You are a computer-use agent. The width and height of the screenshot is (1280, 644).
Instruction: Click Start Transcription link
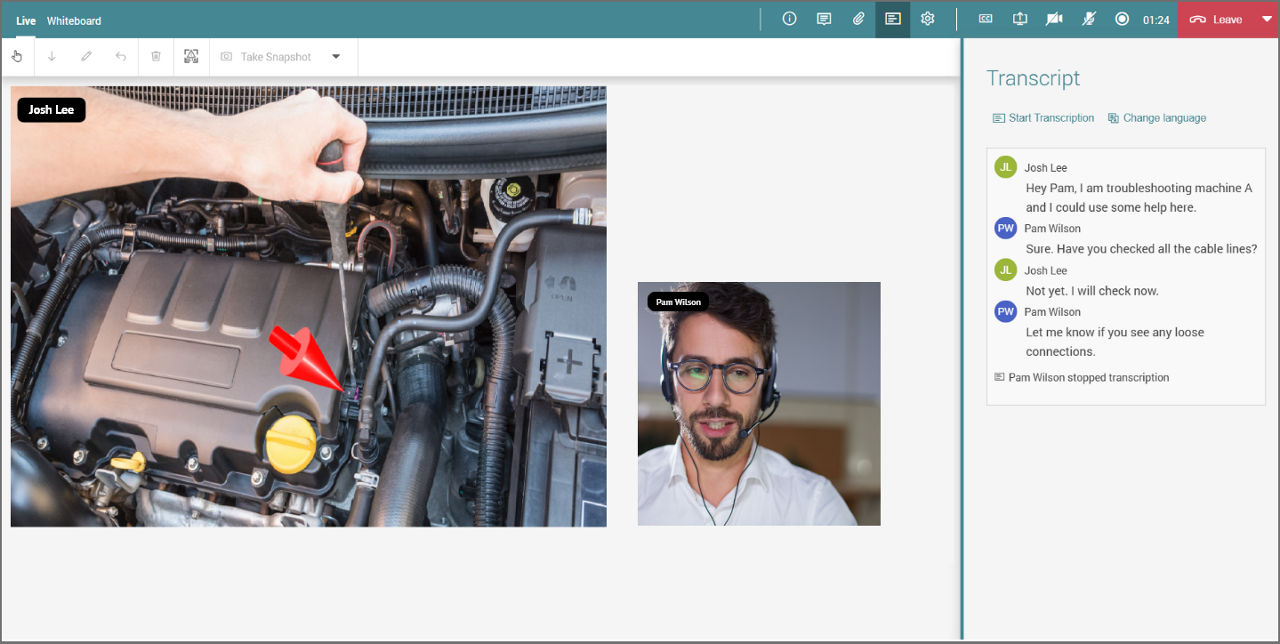(1043, 118)
